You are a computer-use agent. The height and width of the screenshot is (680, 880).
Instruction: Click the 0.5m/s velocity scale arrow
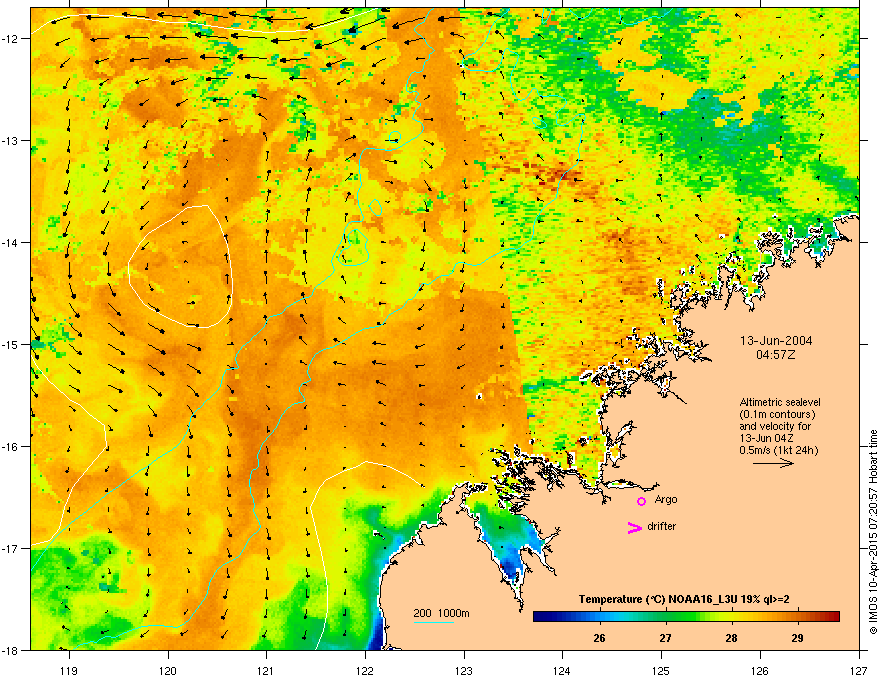pyautogui.click(x=773, y=463)
